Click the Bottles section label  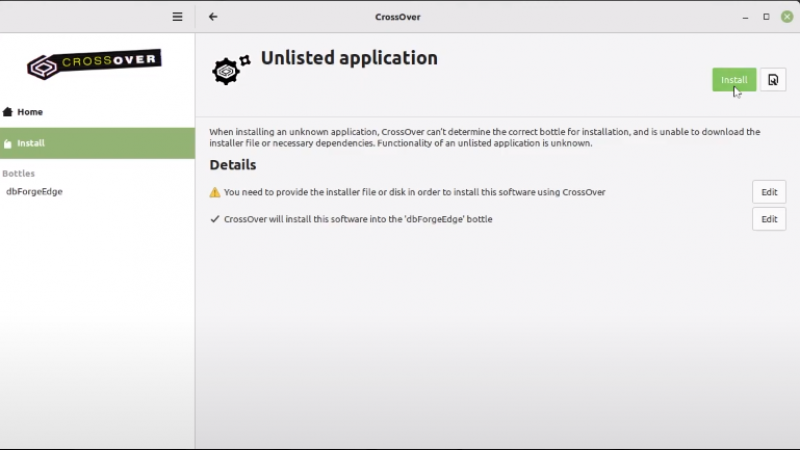click(x=18, y=173)
